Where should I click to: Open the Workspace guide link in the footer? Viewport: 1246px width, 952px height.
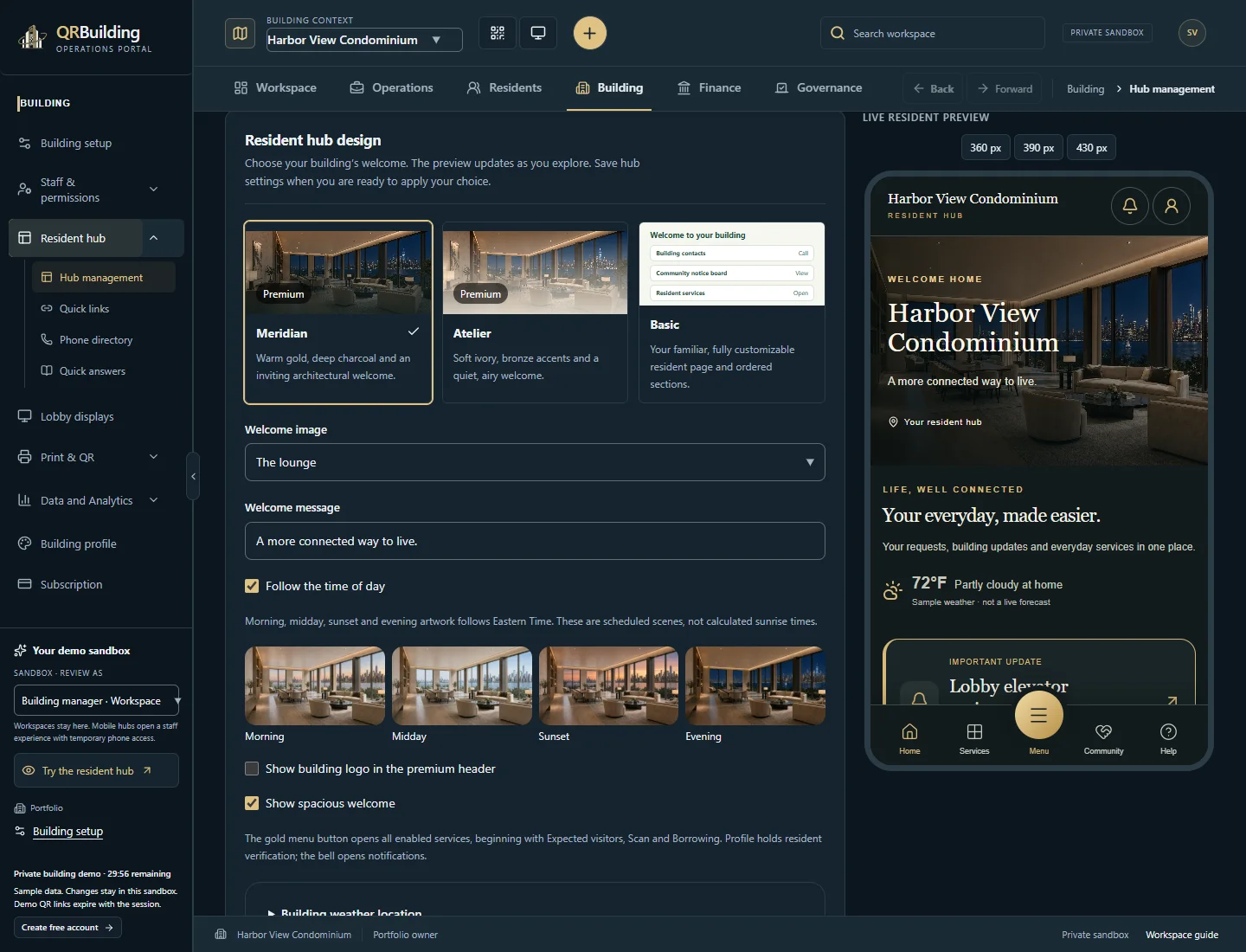point(1181,935)
